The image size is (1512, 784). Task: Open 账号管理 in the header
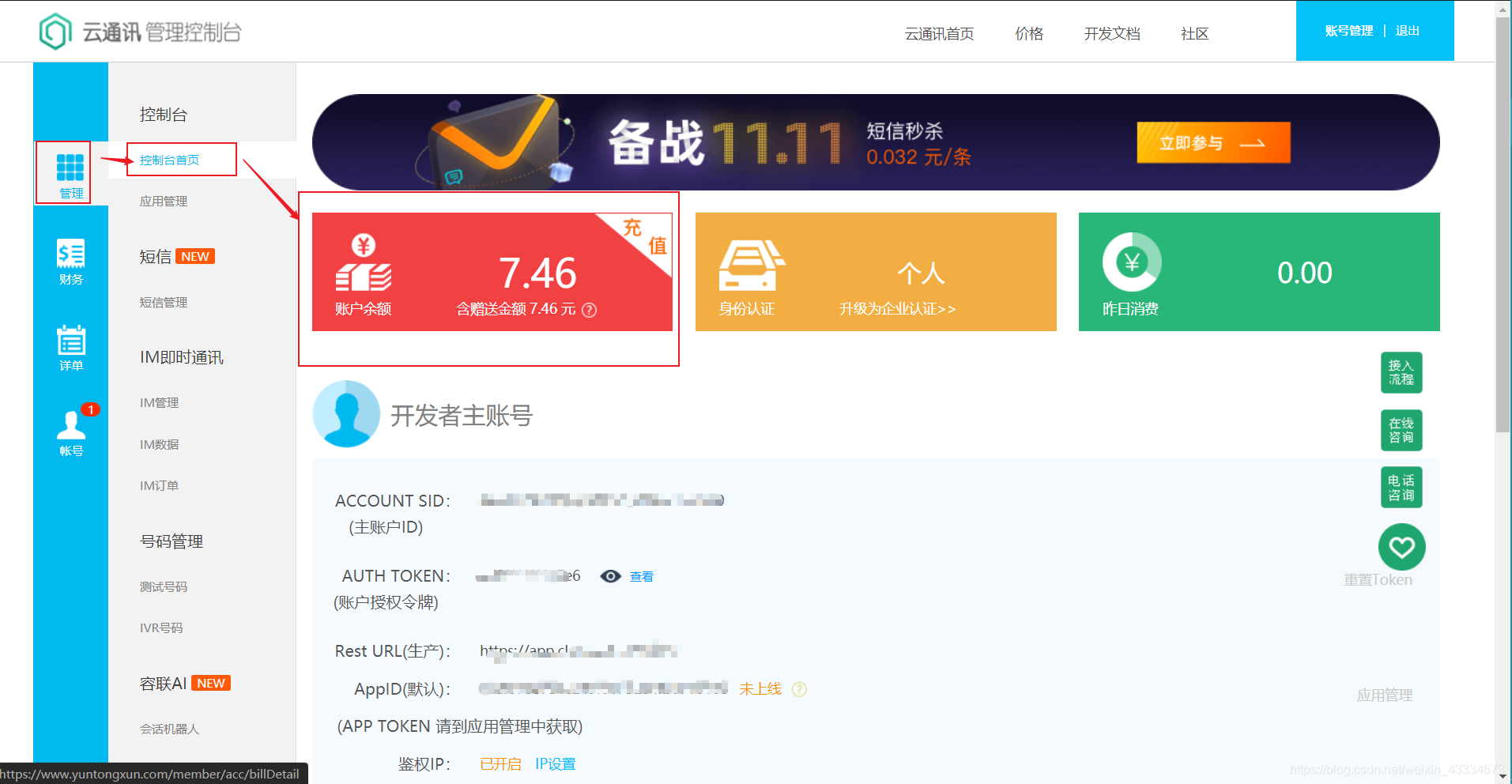pos(1348,31)
